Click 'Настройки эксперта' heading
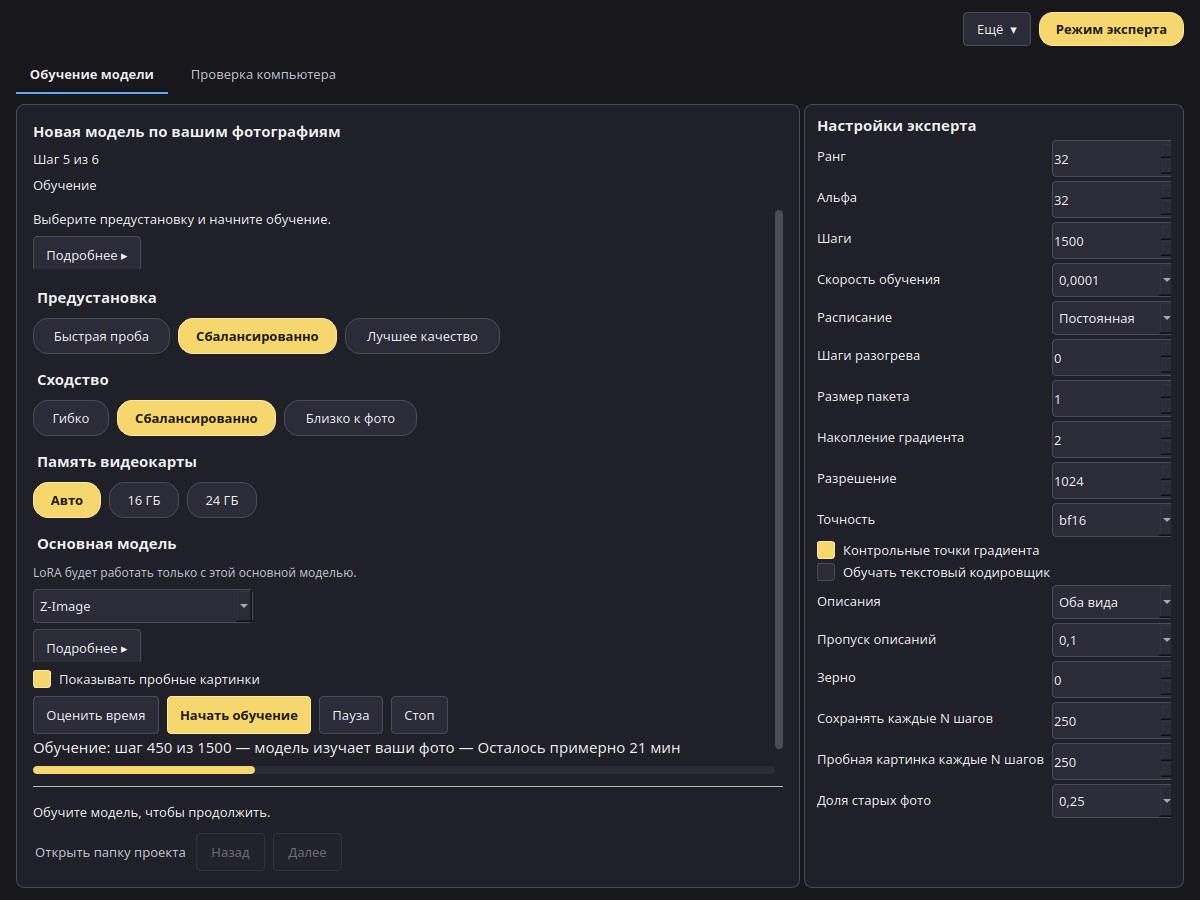 pyautogui.click(x=897, y=126)
